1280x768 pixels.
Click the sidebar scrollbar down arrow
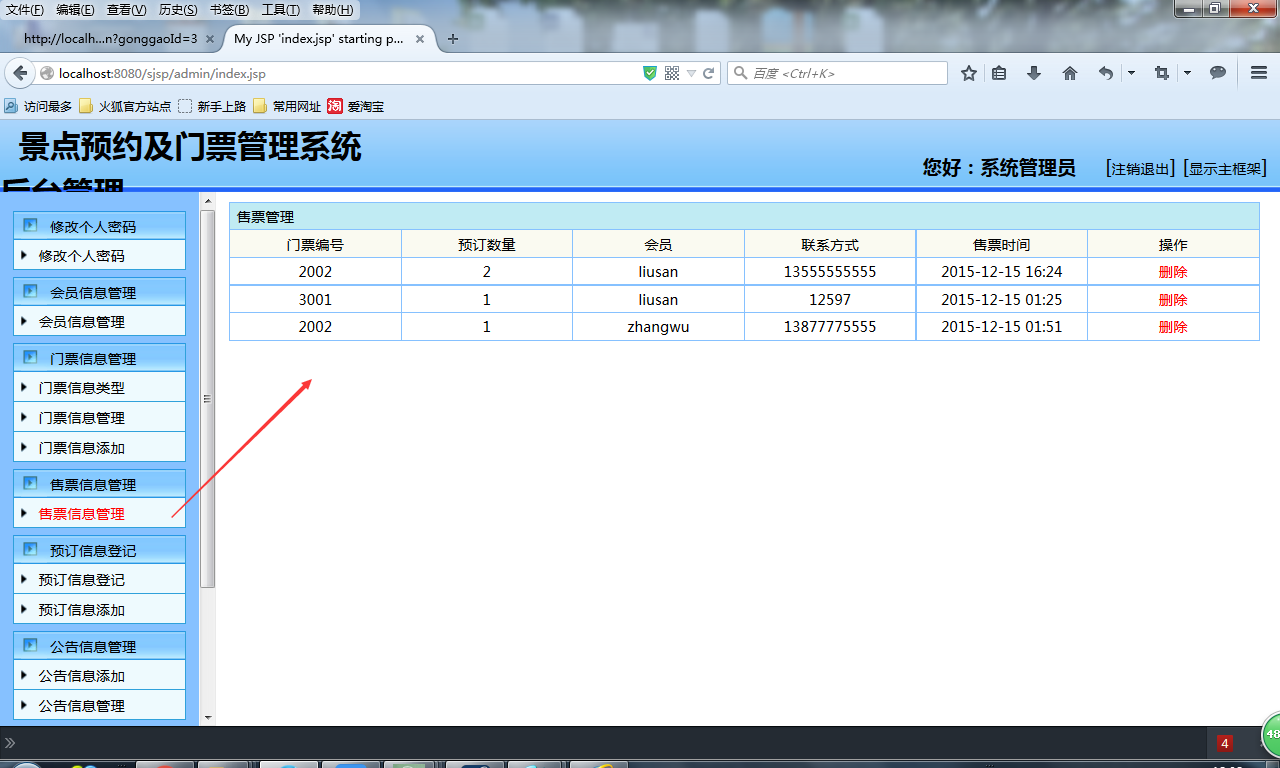[x=208, y=717]
